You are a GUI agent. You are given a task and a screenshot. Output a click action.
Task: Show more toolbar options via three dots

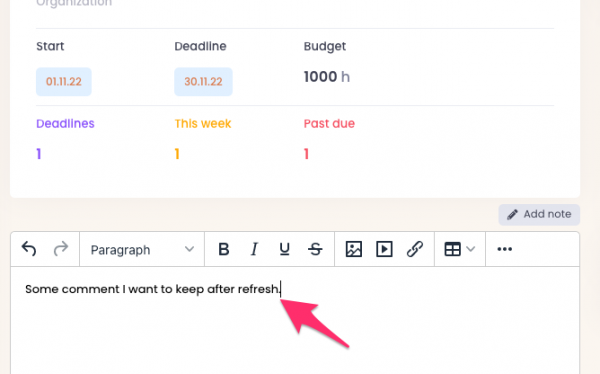point(504,249)
